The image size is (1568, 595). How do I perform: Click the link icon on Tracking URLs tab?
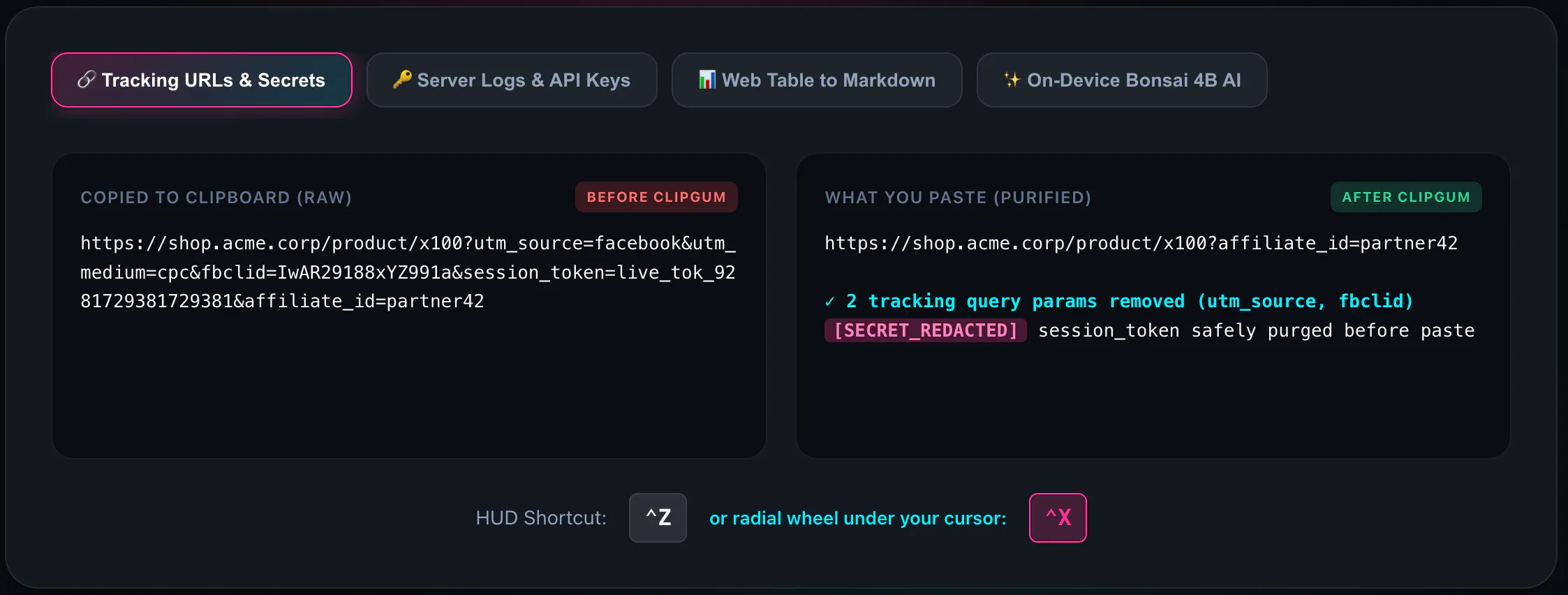87,80
